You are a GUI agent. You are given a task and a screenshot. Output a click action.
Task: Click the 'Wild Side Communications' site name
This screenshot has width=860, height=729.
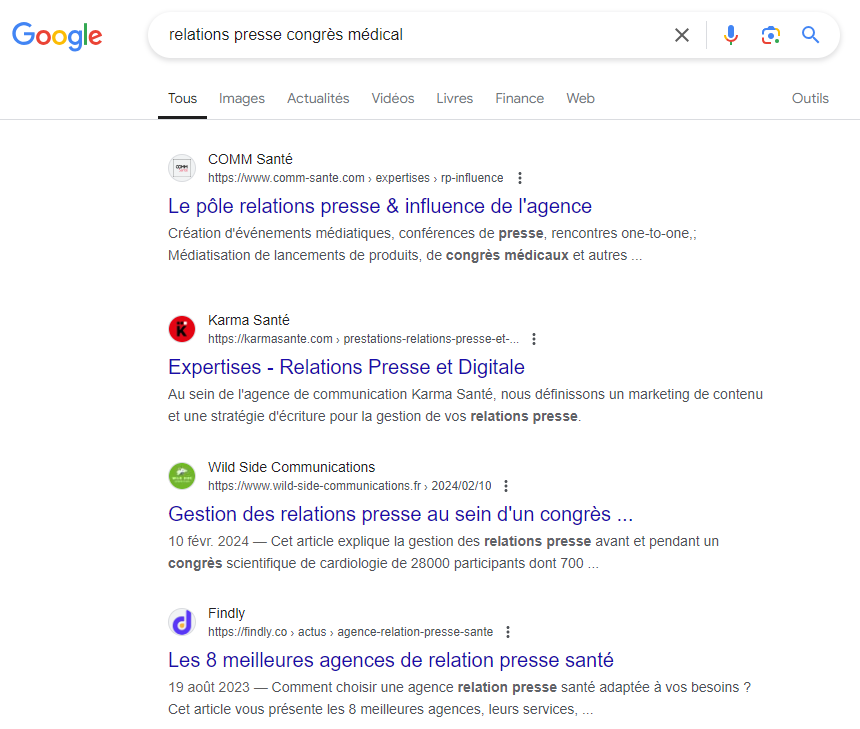(x=291, y=467)
